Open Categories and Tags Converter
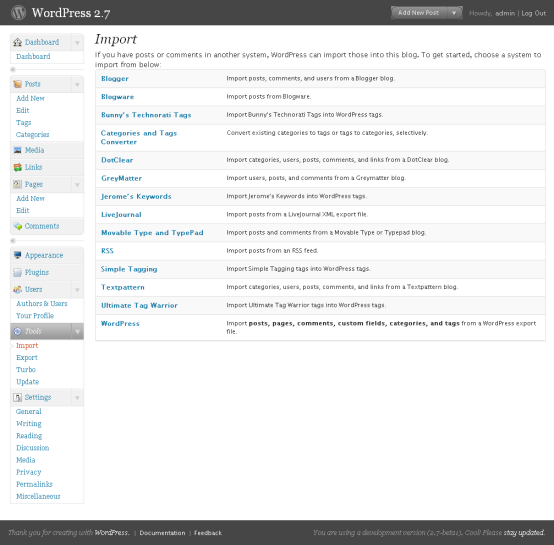The width and height of the screenshot is (554, 545). point(139,137)
